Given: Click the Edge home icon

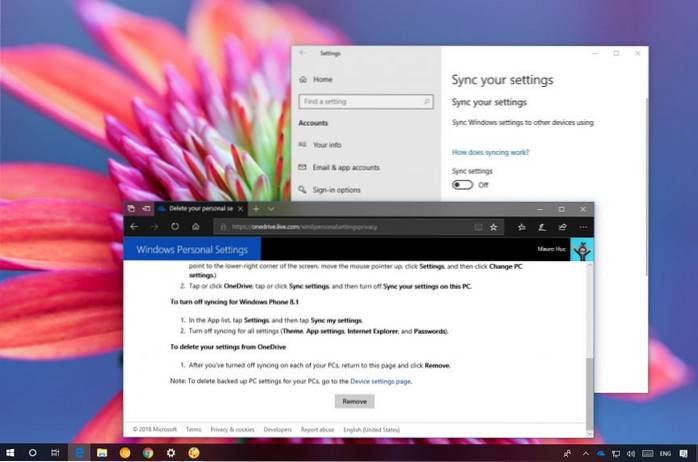Looking at the screenshot, I should (195, 227).
